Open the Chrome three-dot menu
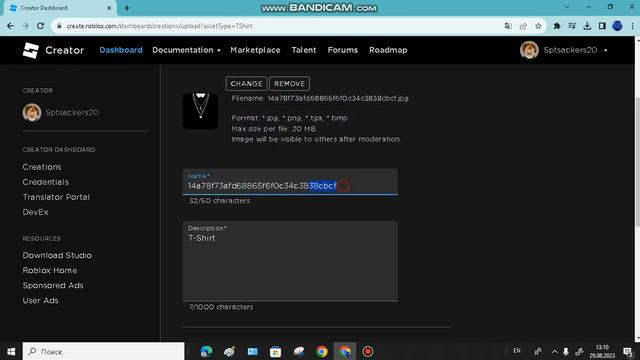640x360 pixels. (x=632, y=26)
